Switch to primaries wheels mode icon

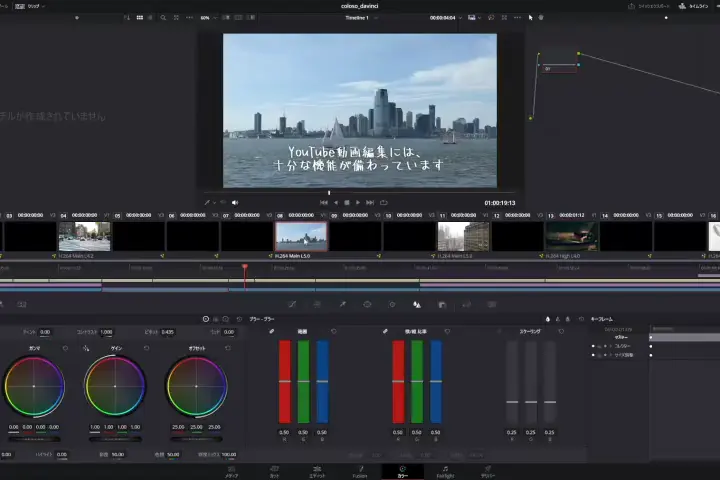tap(206, 319)
